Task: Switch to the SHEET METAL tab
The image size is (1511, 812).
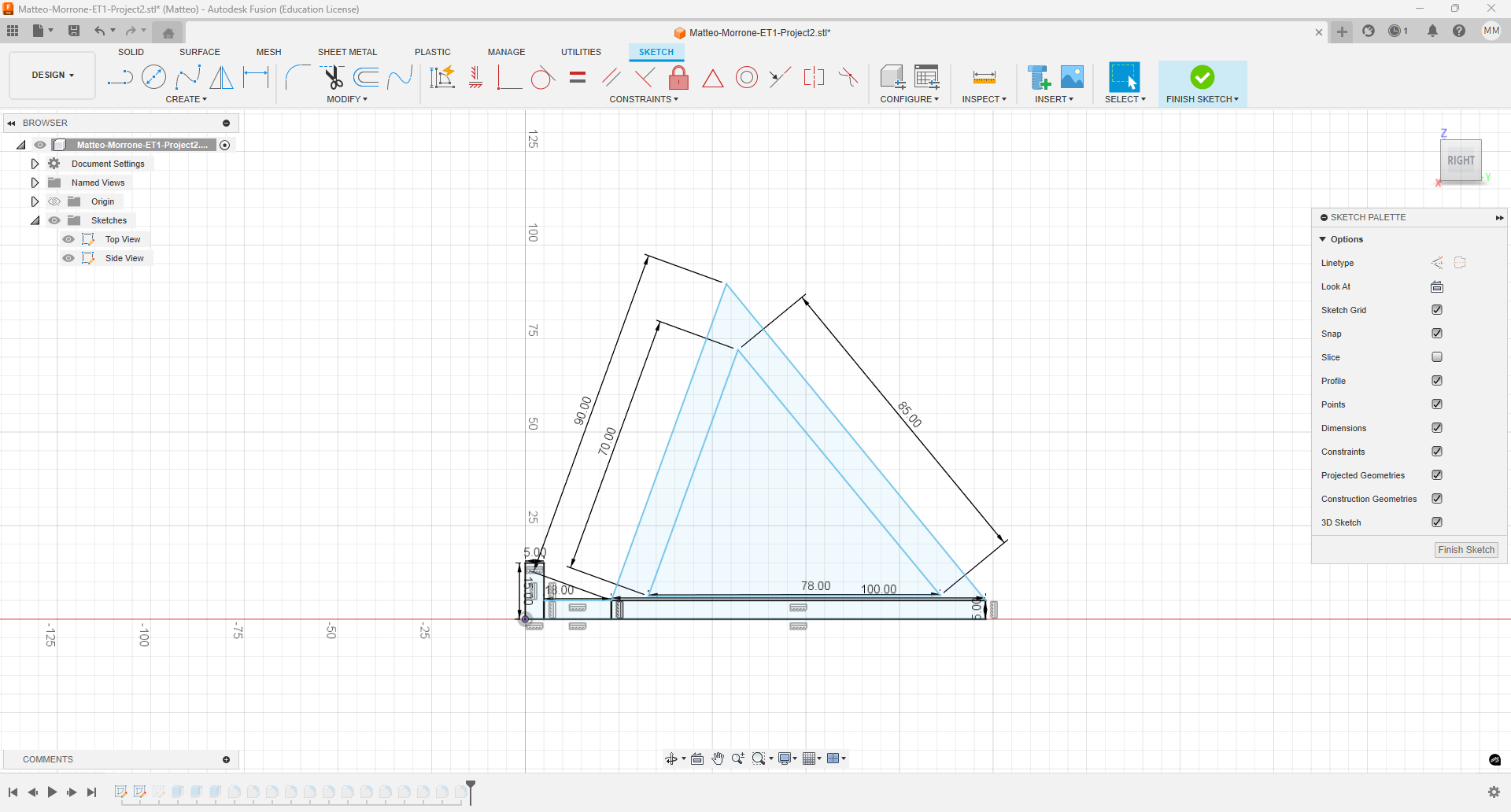Action: pos(347,52)
